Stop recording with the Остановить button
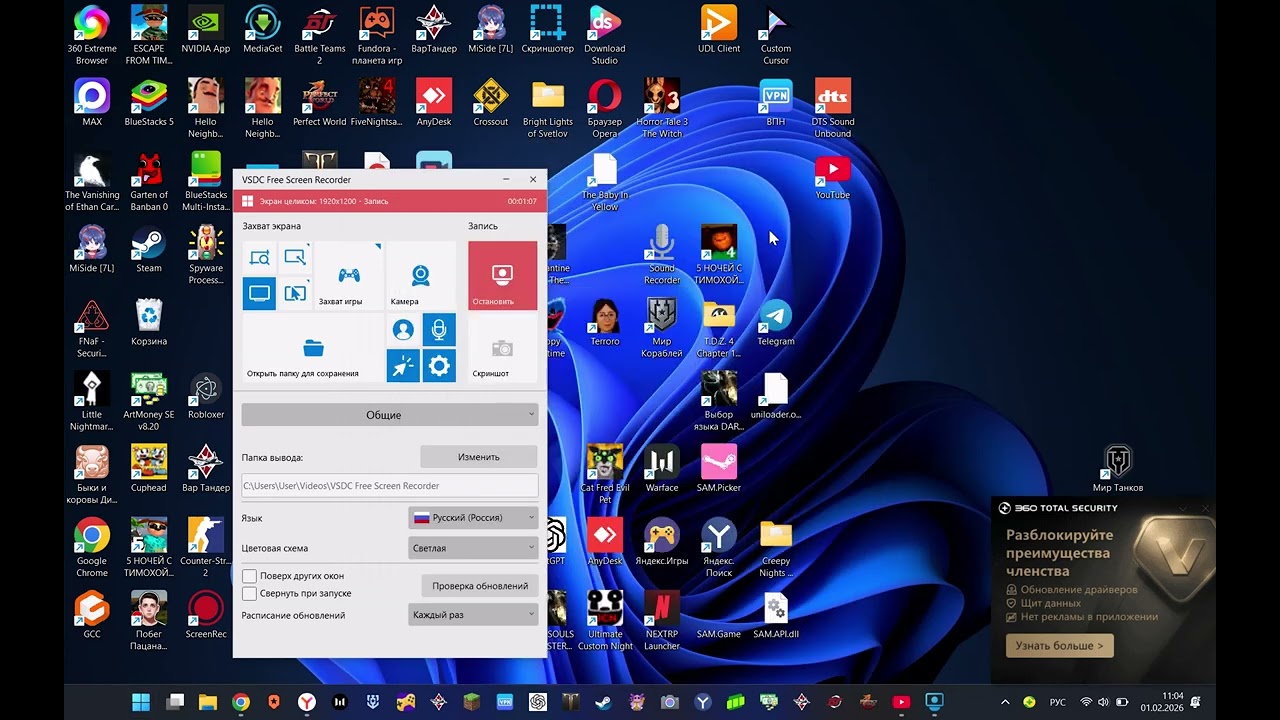1280x720 pixels. coord(502,276)
